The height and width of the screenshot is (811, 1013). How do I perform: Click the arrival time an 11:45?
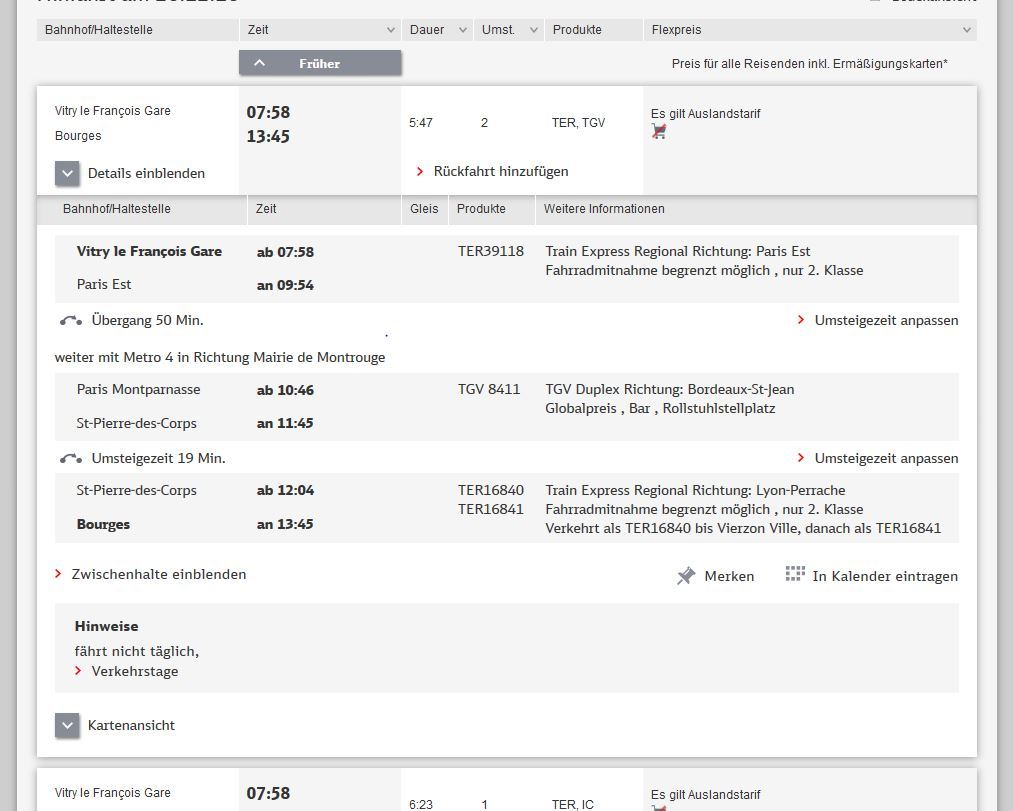point(285,423)
